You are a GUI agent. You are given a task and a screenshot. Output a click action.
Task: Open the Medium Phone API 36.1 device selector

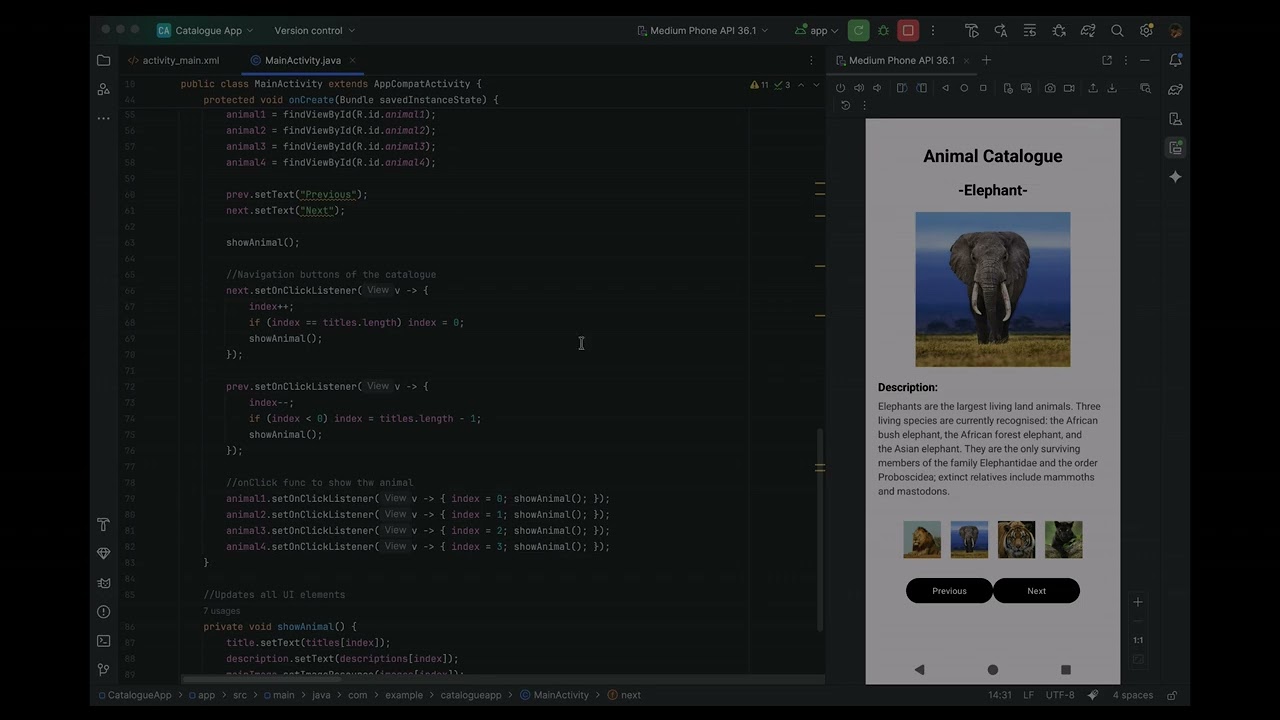702,31
